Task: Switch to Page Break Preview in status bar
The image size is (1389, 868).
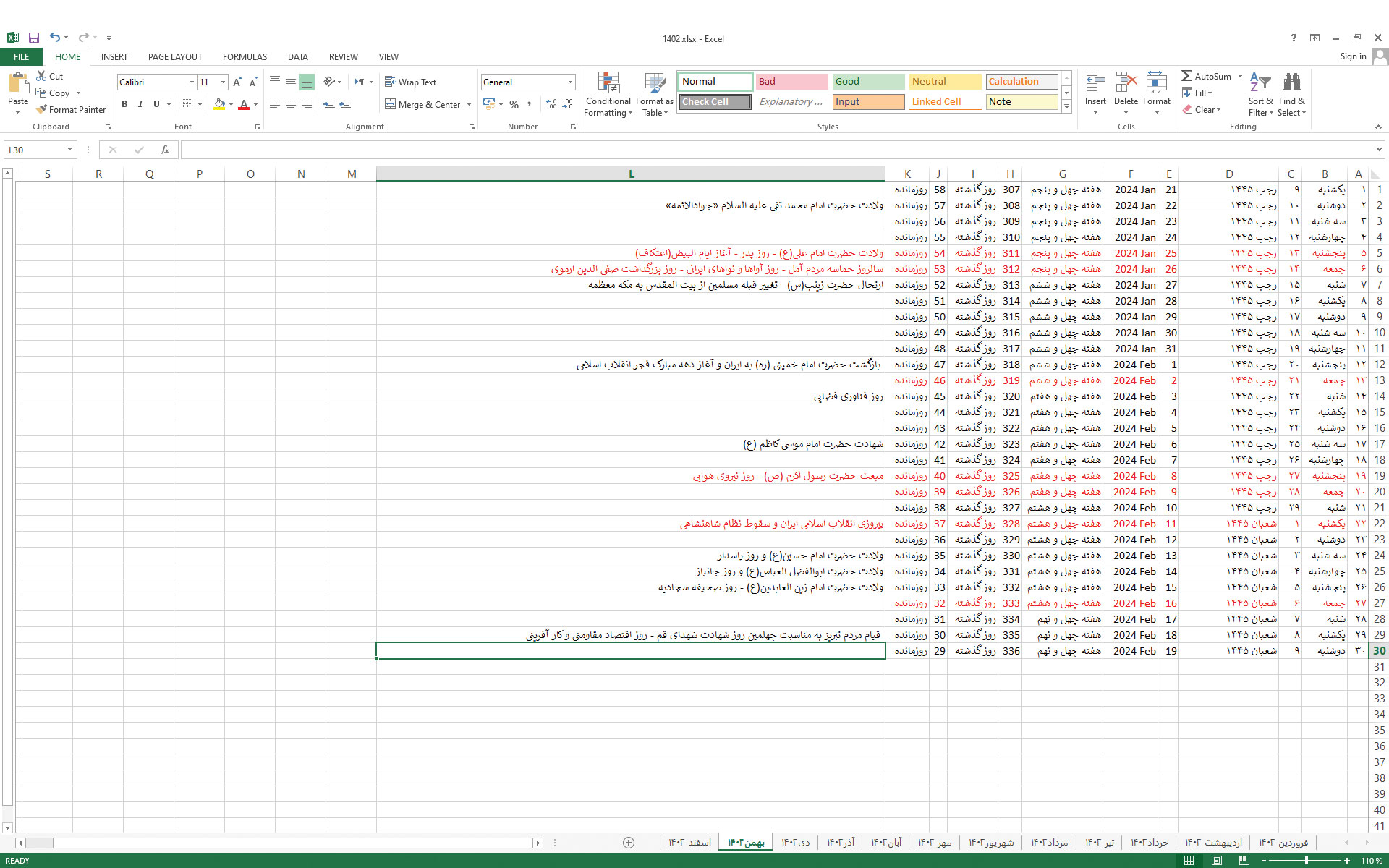Action: point(1244,861)
